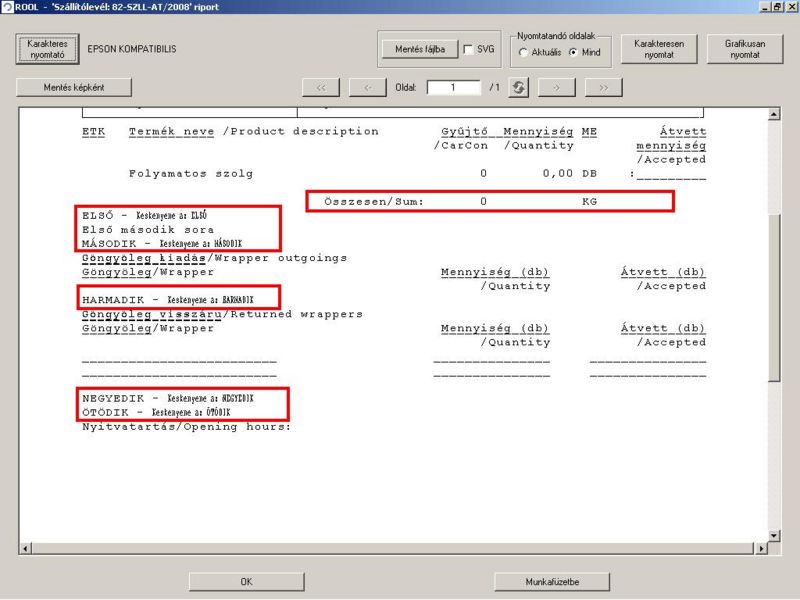800x600 pixels.
Task: Click the Karakteres nyomtató button
Action: coord(46,49)
